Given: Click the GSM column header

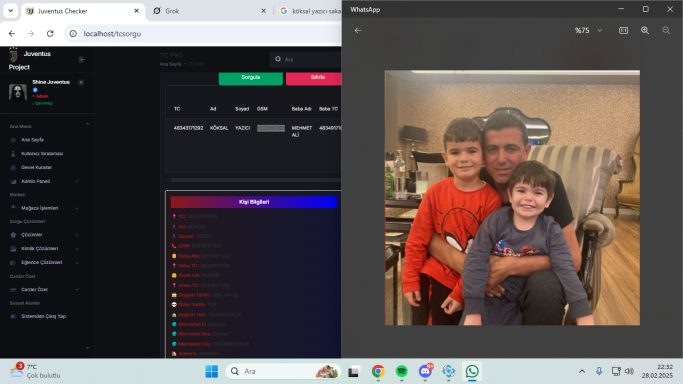Looking at the screenshot, I should point(262,109).
